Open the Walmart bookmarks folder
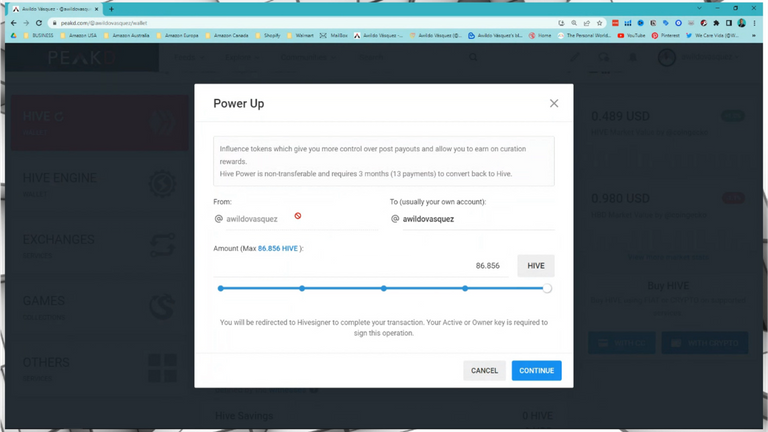The width and height of the screenshot is (768, 432). pyautogui.click(x=300, y=35)
